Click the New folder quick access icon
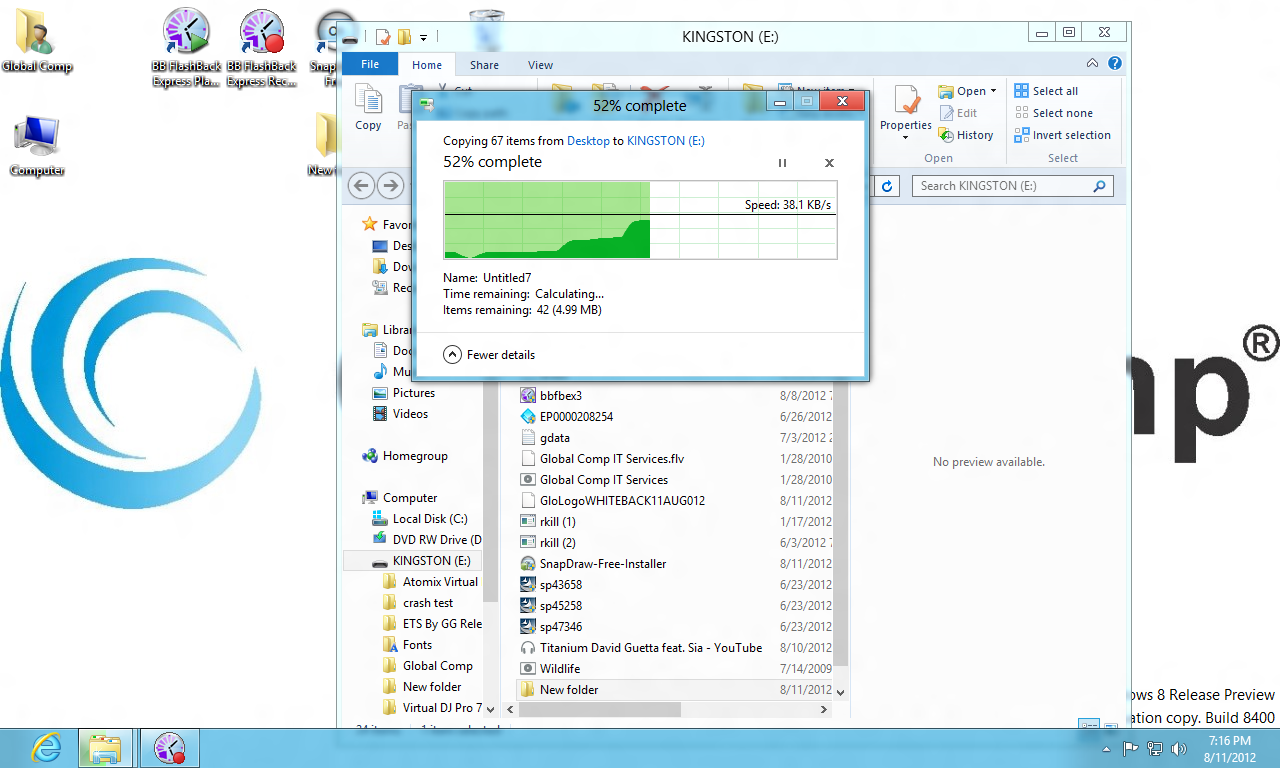 [404, 37]
